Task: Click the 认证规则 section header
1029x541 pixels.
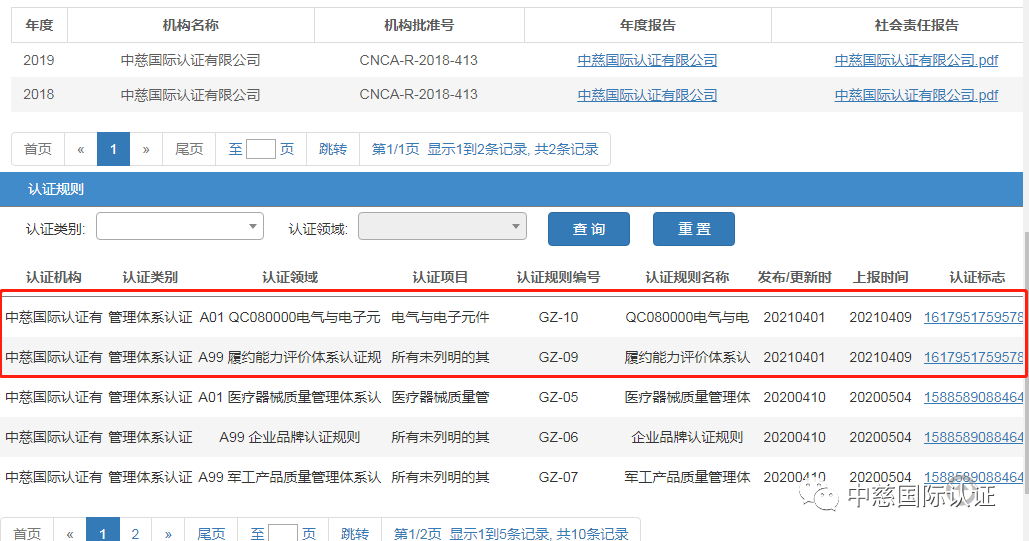Action: pos(56,189)
